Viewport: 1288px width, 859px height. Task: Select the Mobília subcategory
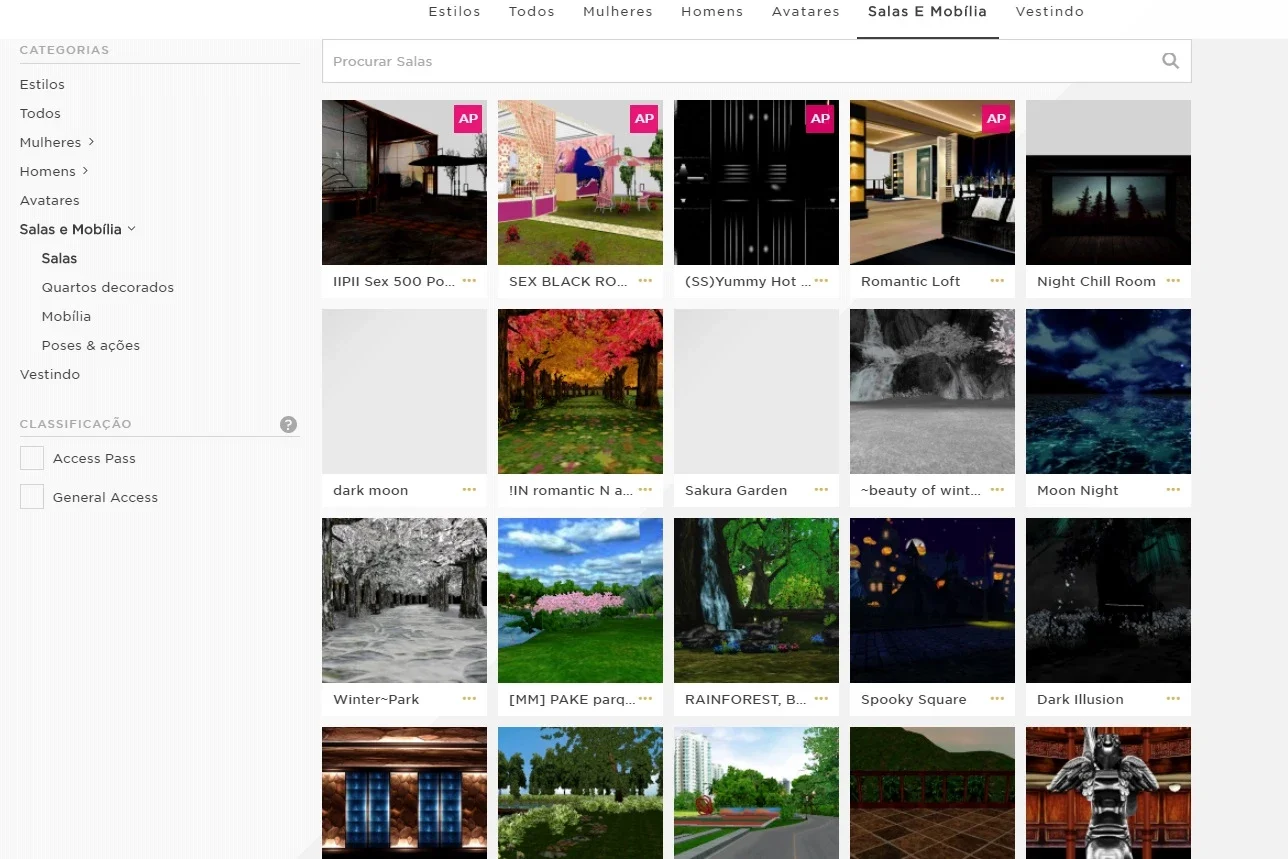click(66, 316)
